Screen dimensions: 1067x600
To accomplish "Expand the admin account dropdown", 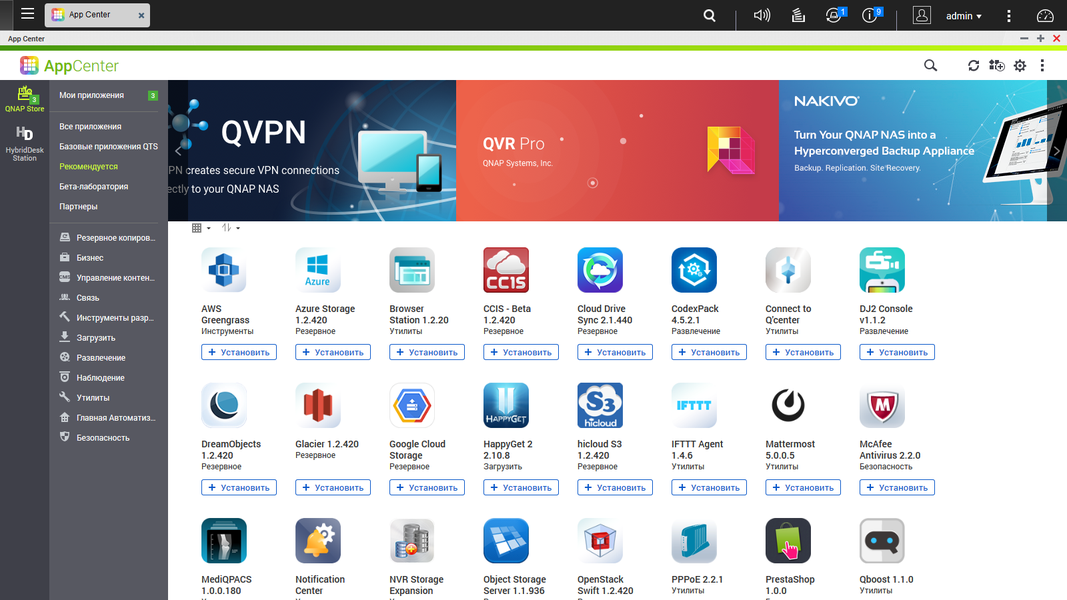I will click(x=964, y=16).
